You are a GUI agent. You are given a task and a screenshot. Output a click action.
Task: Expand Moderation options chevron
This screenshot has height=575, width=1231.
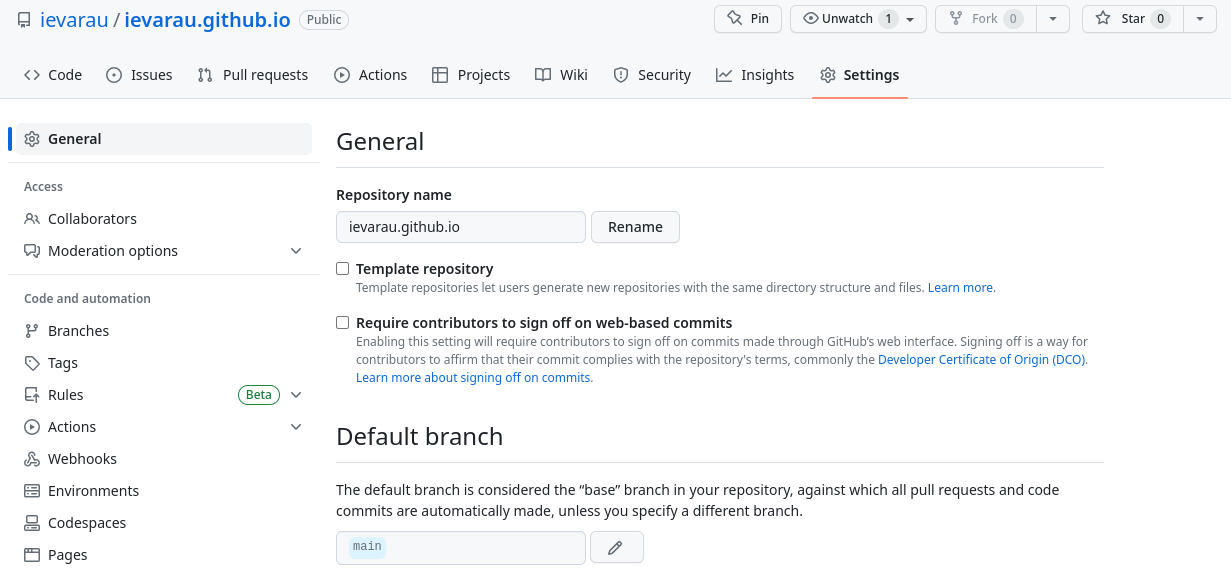[296, 251]
